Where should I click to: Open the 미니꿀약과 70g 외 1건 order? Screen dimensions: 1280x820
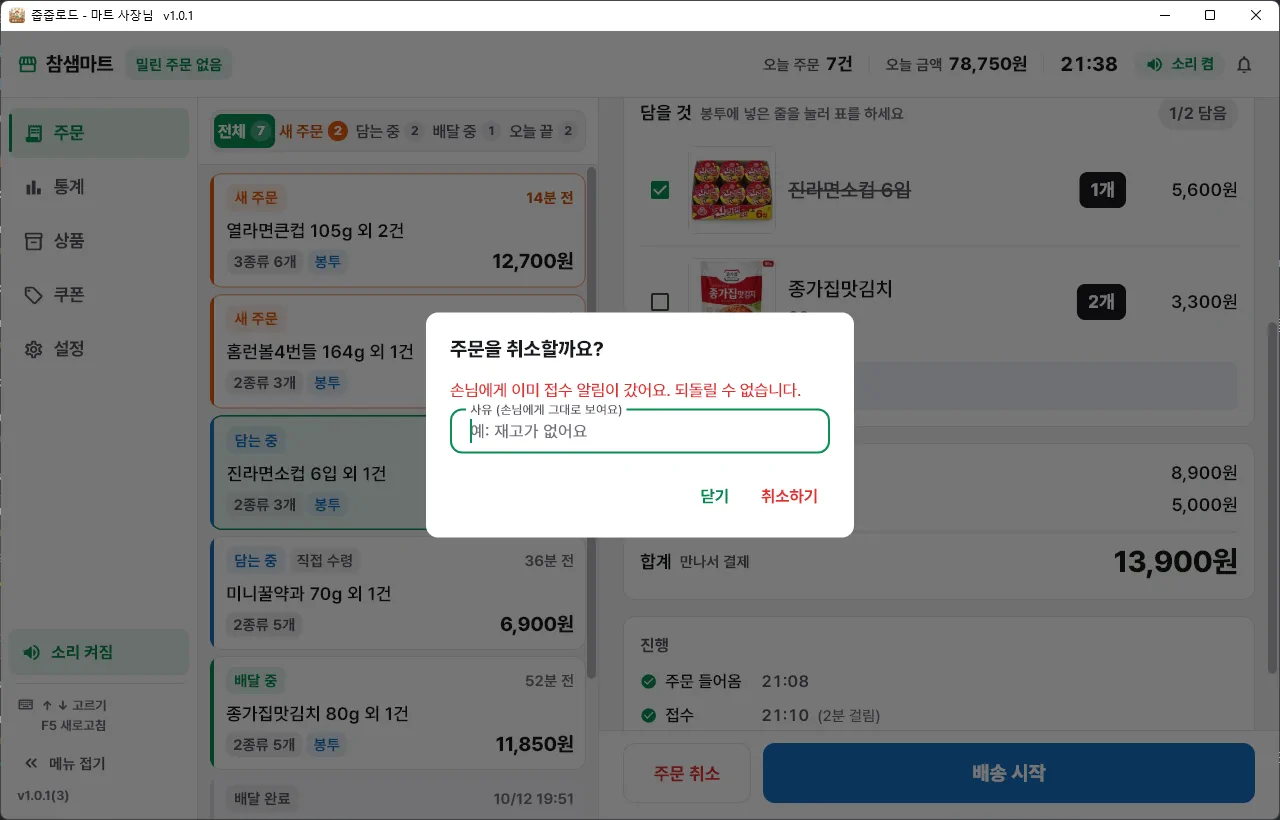click(398, 593)
